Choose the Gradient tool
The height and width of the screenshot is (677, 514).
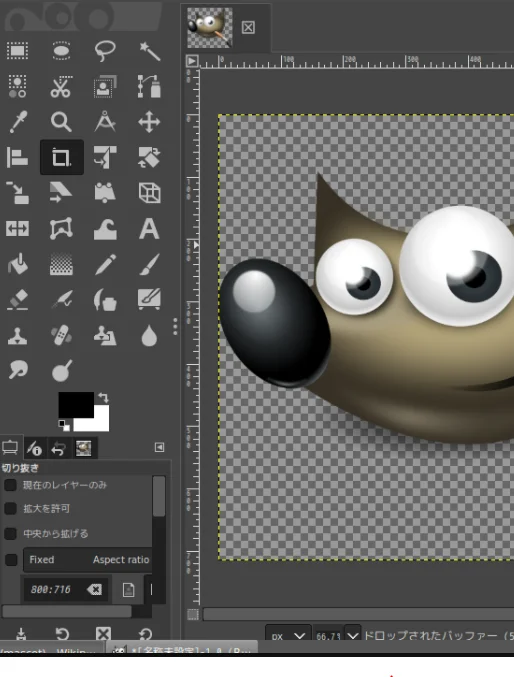pos(61,264)
